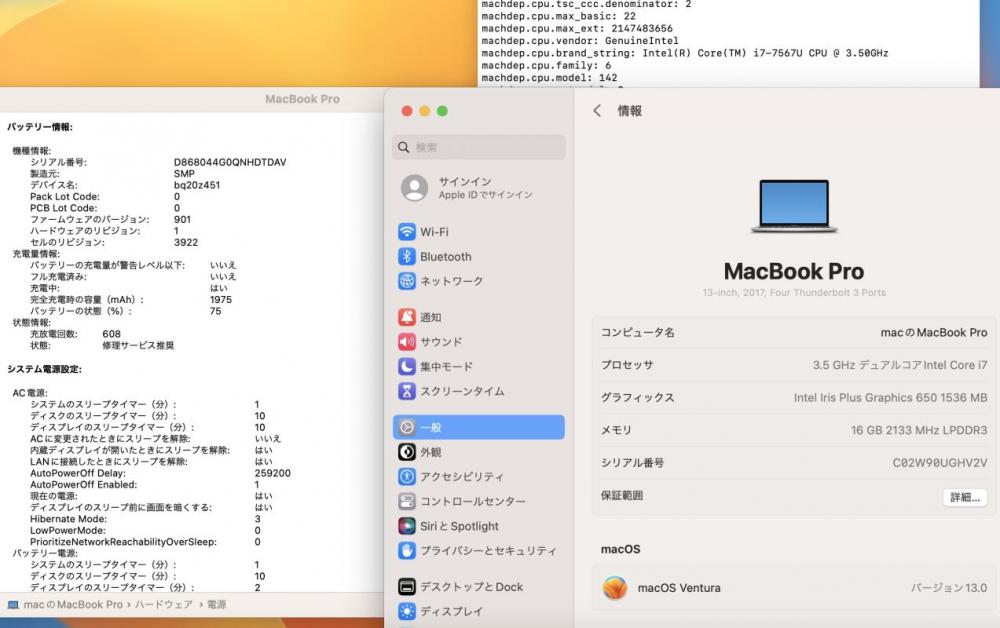Image resolution: width=1000 pixels, height=628 pixels.
Task: Open サウンド speaker icon
Action: click(407, 342)
